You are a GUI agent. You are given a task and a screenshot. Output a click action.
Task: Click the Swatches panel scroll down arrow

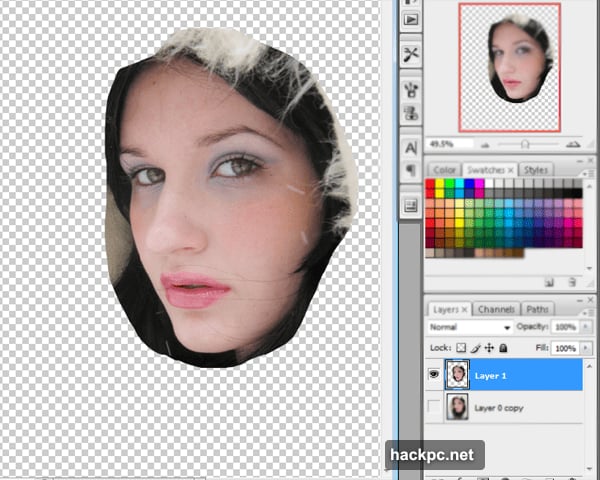coord(590,268)
